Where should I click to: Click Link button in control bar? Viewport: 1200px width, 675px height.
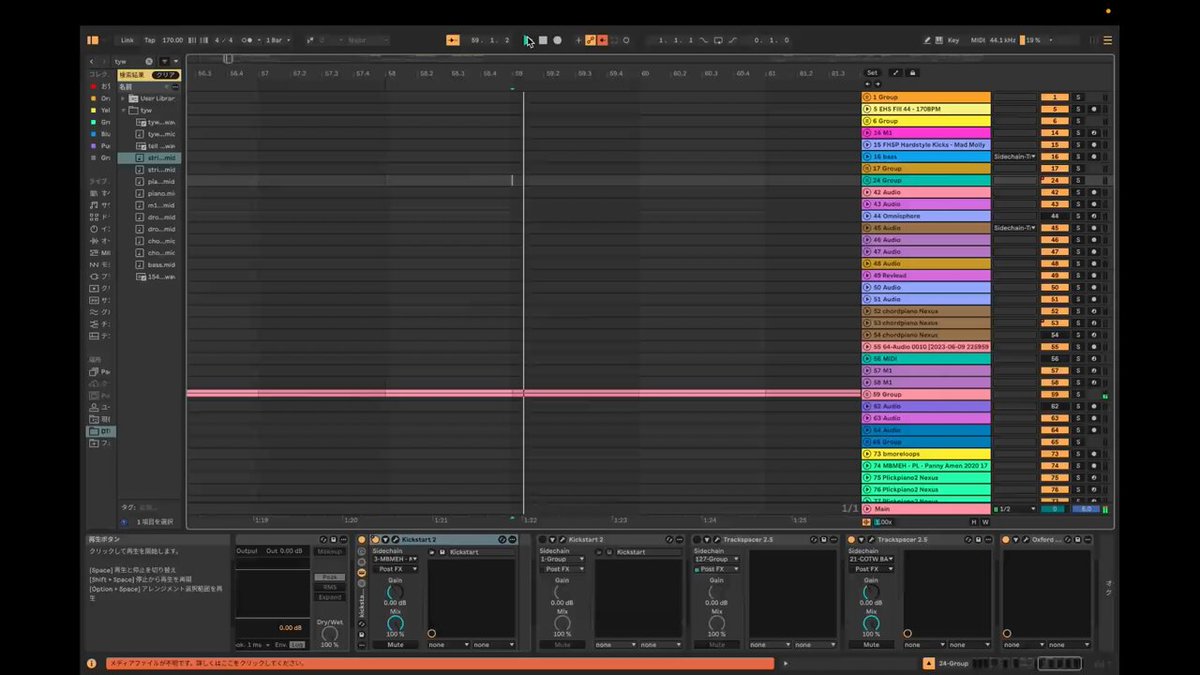[127, 40]
